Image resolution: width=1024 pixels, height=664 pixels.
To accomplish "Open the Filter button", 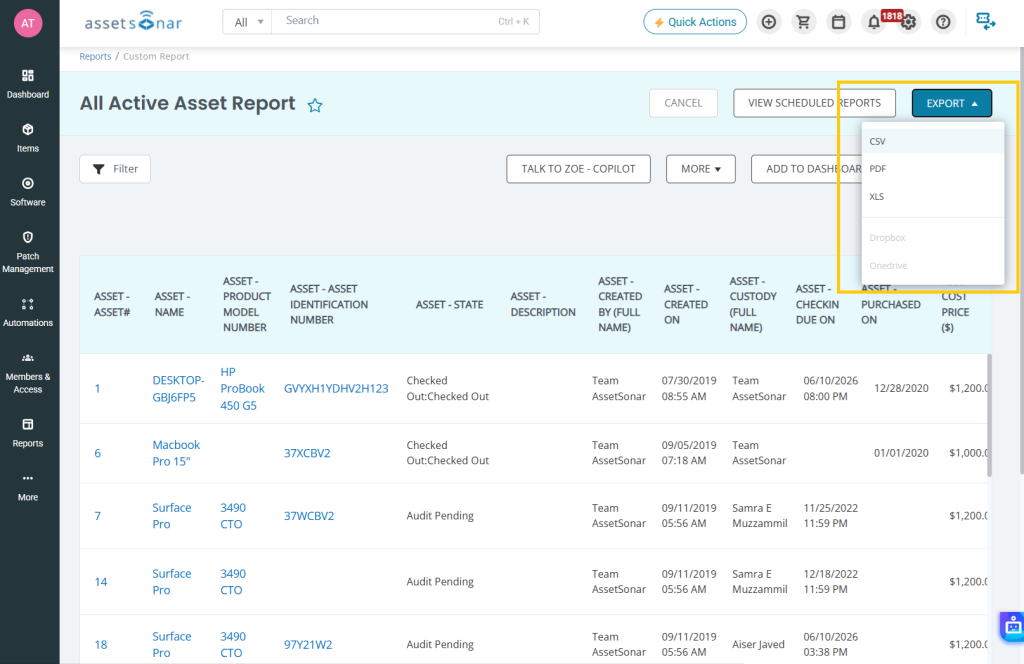I will pos(115,169).
